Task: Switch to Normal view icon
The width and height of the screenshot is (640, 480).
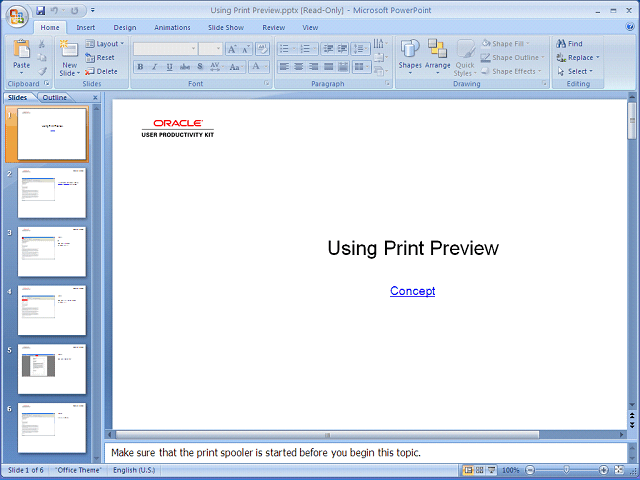Action: tap(468, 470)
